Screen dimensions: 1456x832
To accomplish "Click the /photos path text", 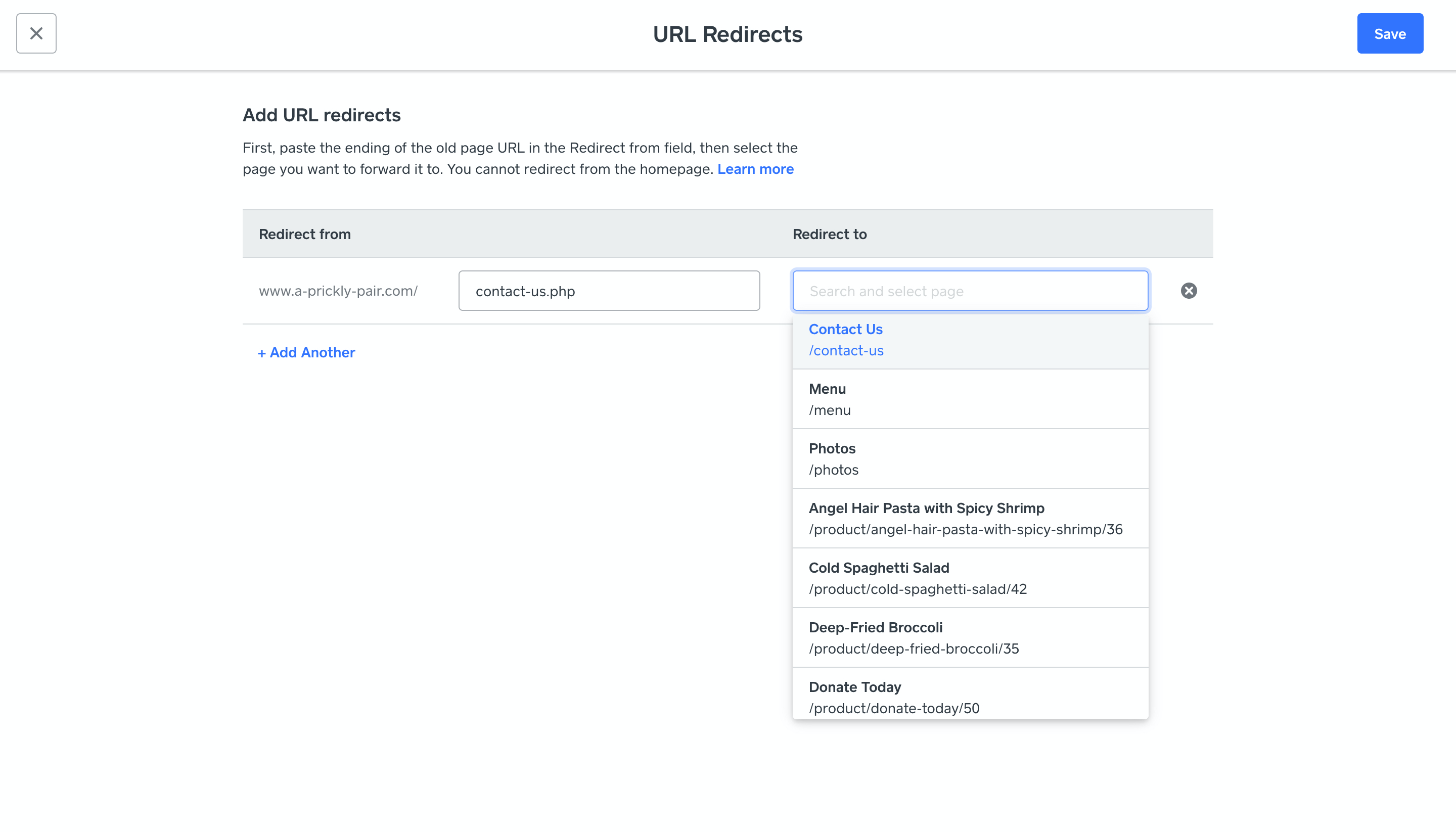I will [x=833, y=470].
